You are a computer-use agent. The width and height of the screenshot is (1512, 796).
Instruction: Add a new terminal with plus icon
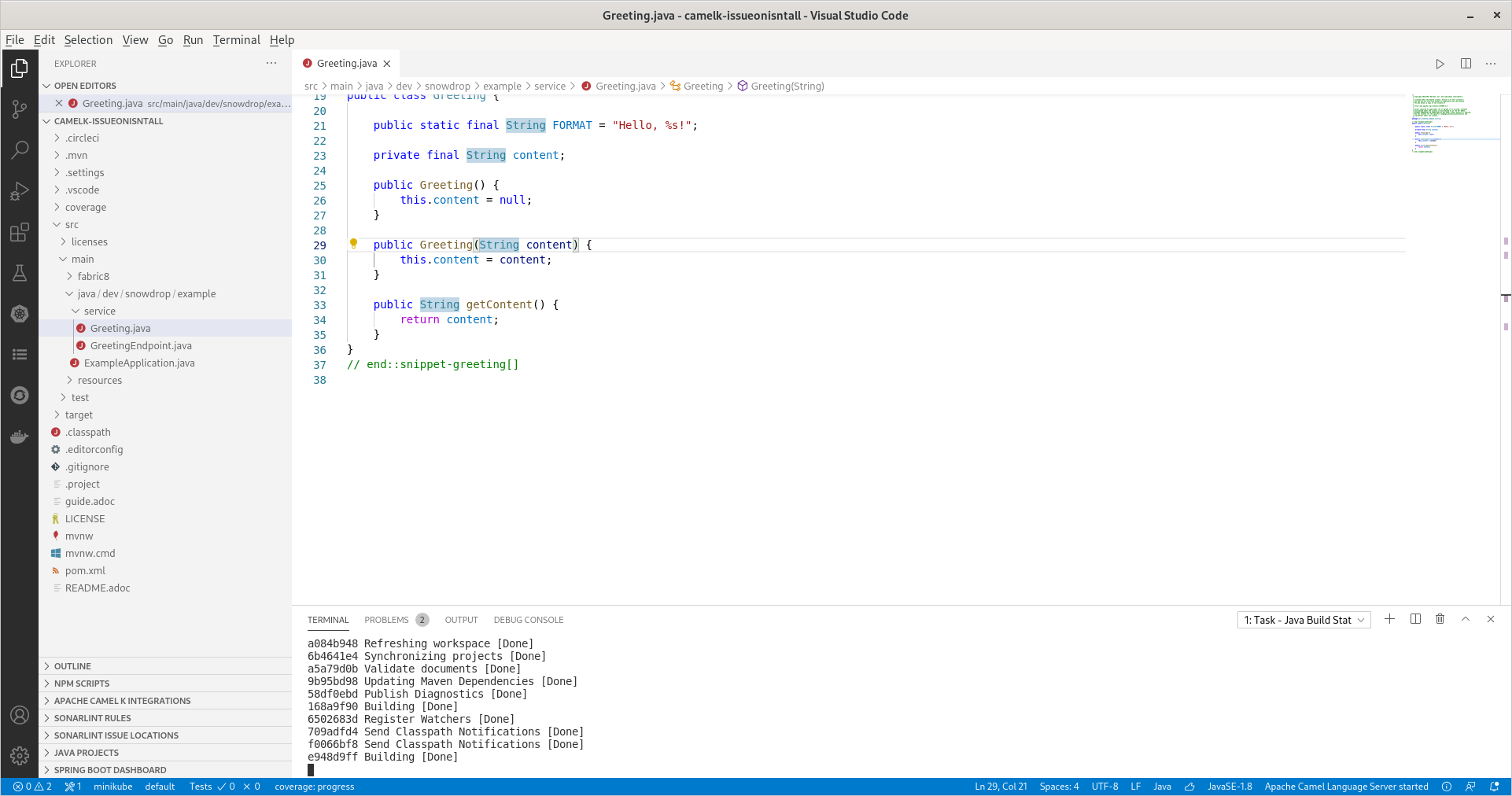pyautogui.click(x=1389, y=619)
